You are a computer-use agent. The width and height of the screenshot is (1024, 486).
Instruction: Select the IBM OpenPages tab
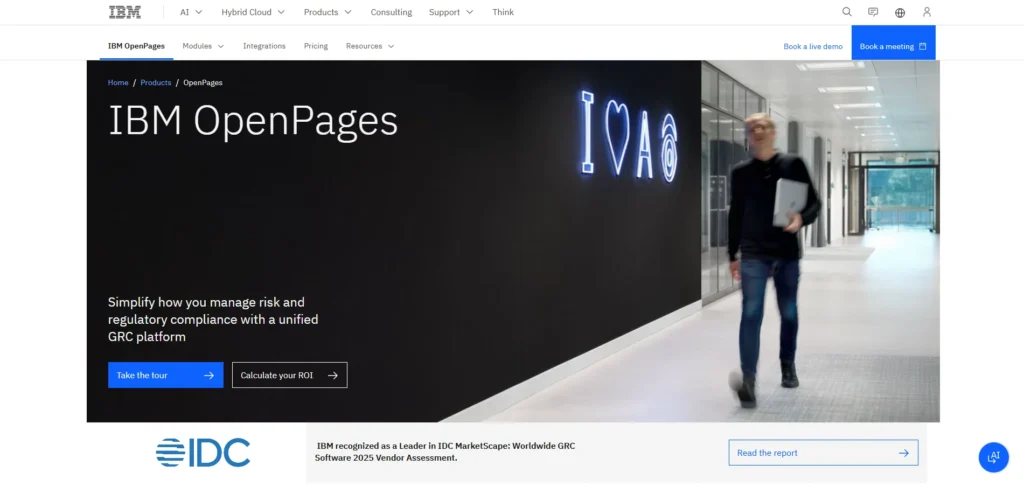click(136, 46)
